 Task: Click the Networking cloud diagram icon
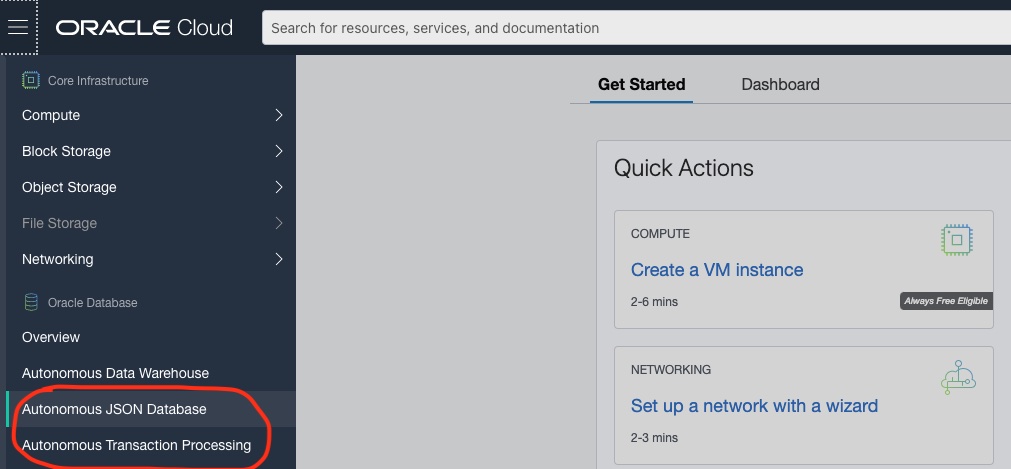[x=957, y=377]
